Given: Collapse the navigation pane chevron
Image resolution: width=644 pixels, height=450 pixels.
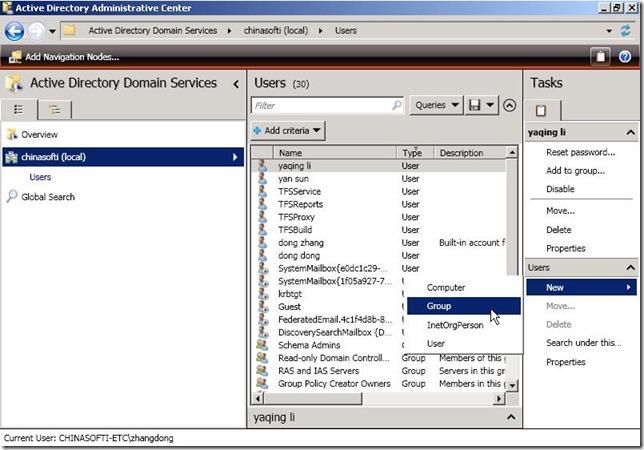Looking at the screenshot, I should click(236, 84).
